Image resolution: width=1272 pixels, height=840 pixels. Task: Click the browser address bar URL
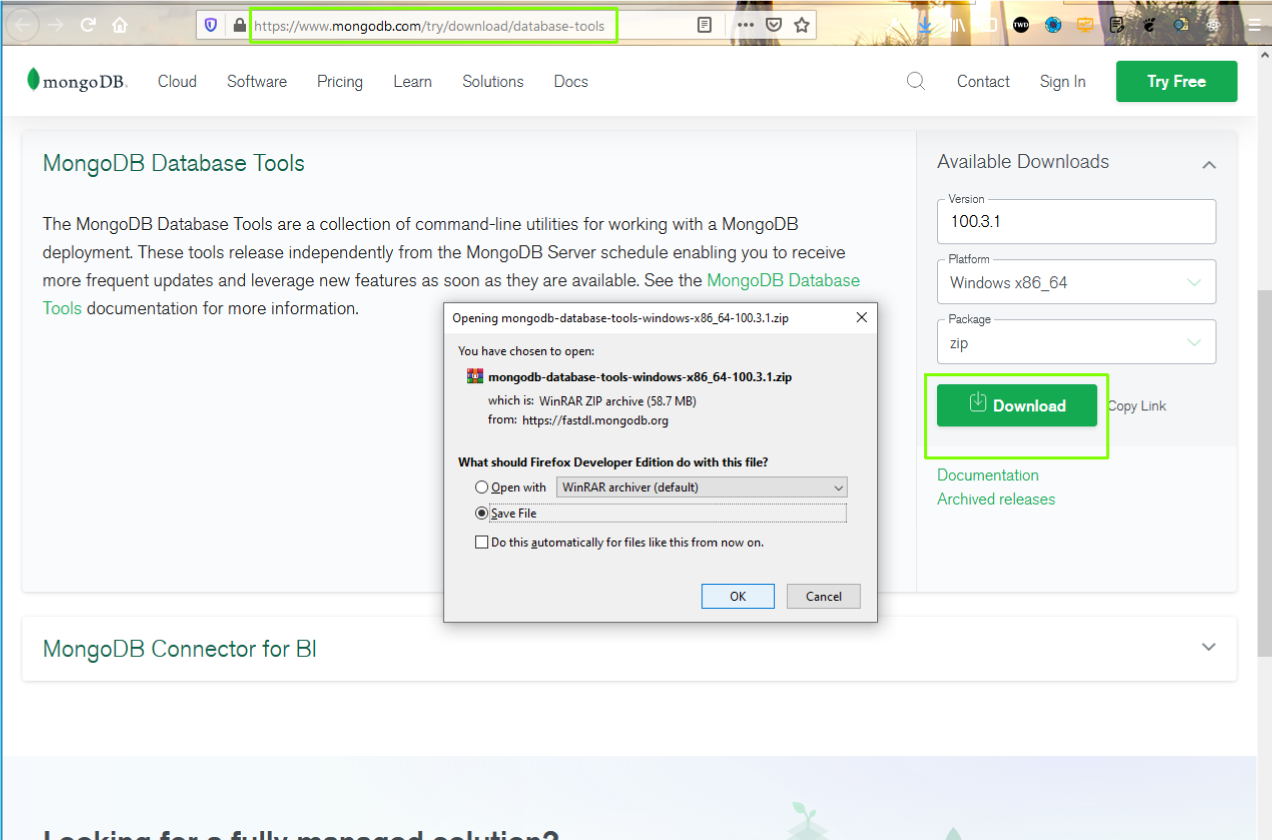pos(429,26)
